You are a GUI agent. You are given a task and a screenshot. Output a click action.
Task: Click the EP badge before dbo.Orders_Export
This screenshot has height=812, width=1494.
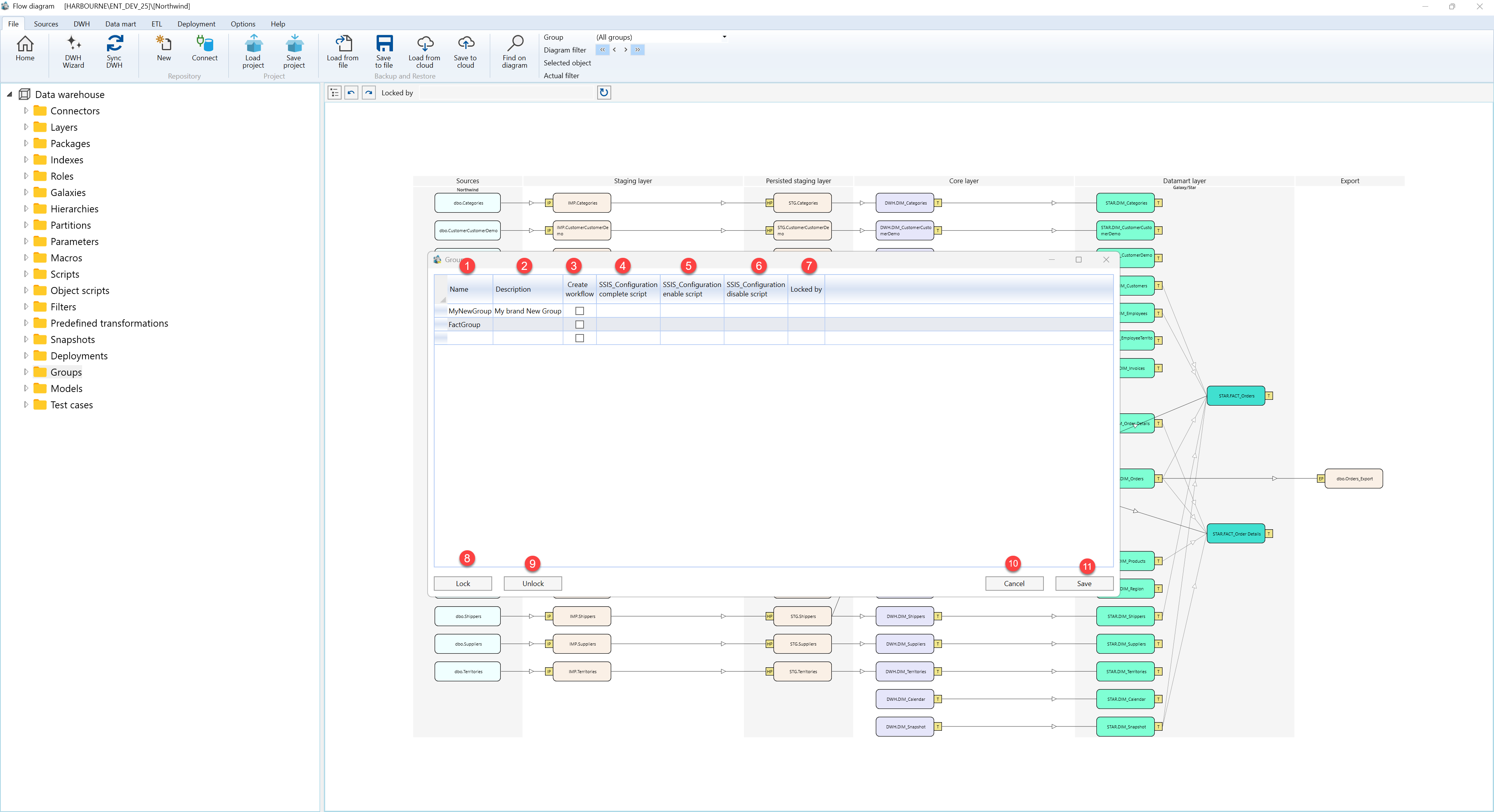1321,479
